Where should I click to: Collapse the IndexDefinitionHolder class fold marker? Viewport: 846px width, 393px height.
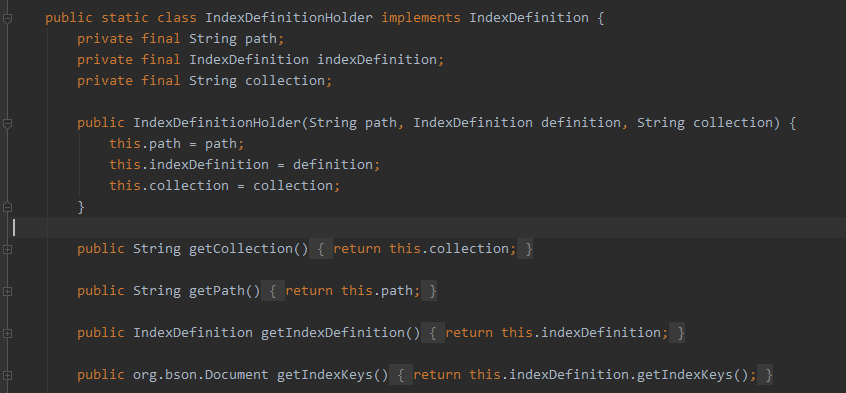pyautogui.click(x=7, y=18)
